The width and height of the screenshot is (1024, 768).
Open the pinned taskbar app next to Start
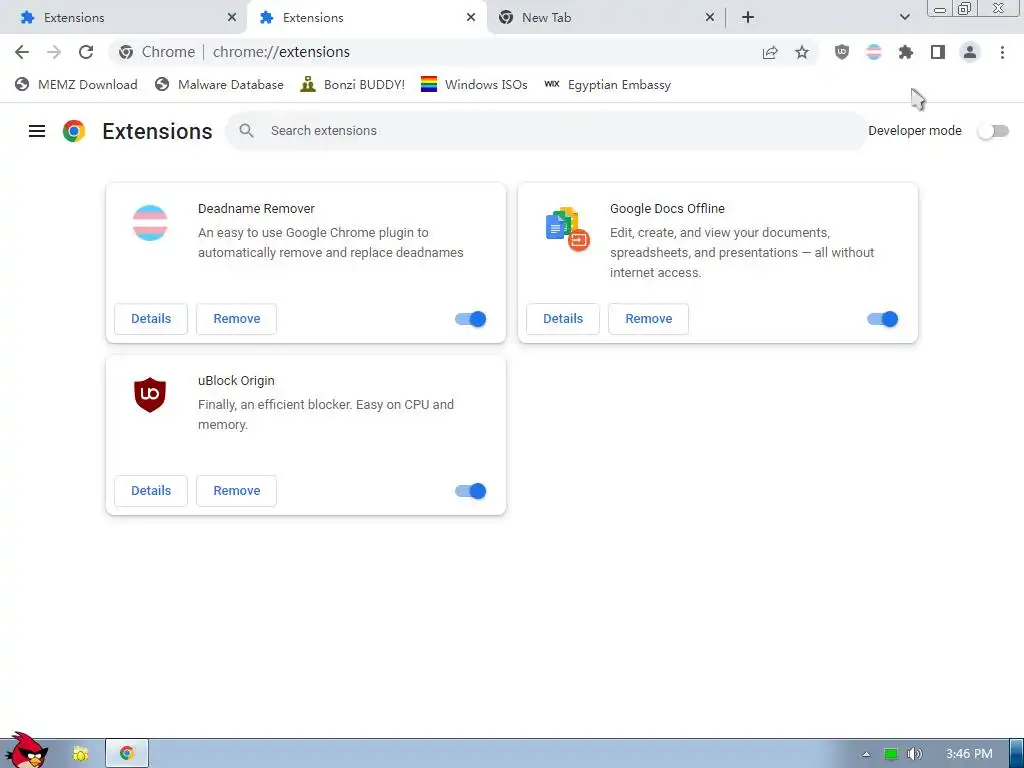pyautogui.click(x=80, y=754)
